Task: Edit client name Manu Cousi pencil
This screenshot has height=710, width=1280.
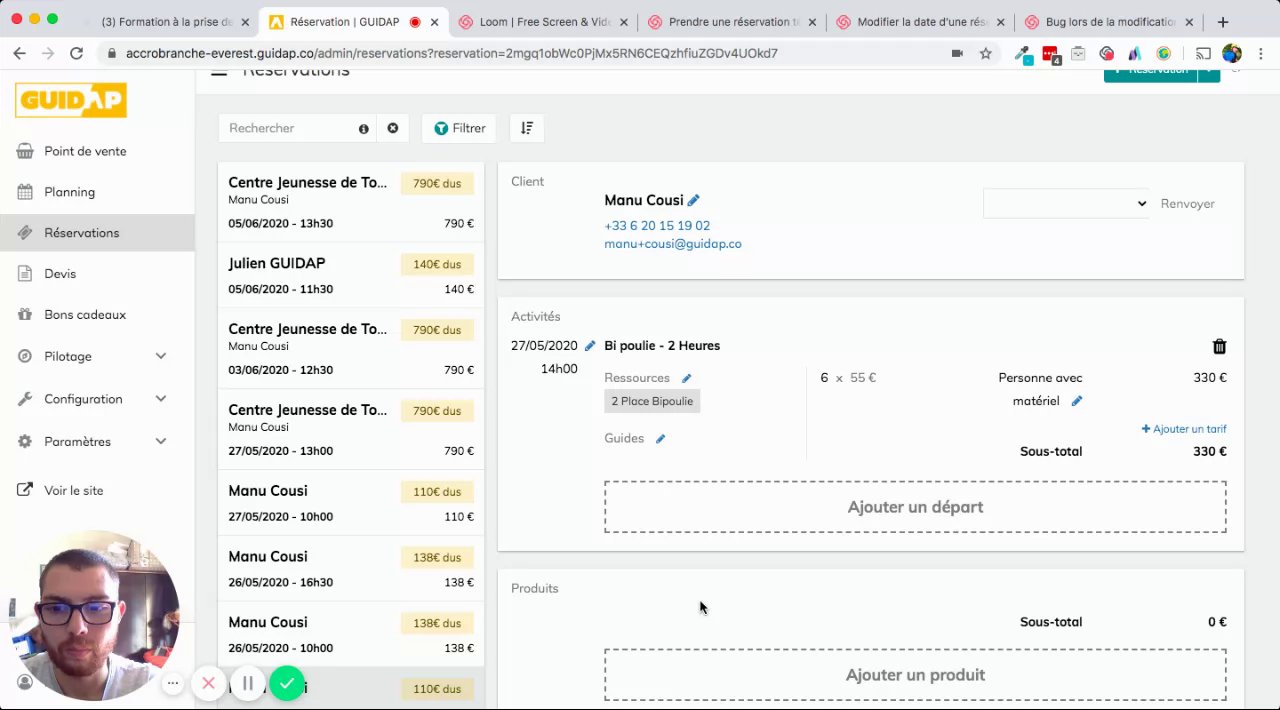Action: tap(694, 200)
